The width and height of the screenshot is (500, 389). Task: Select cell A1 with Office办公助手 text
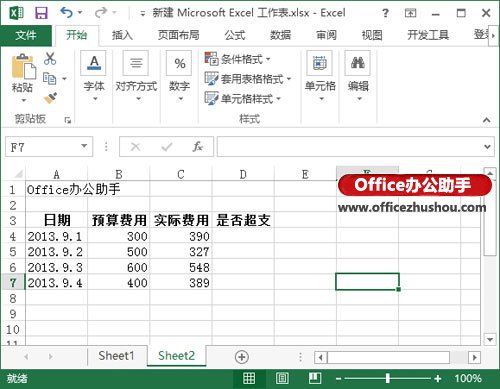(56, 189)
